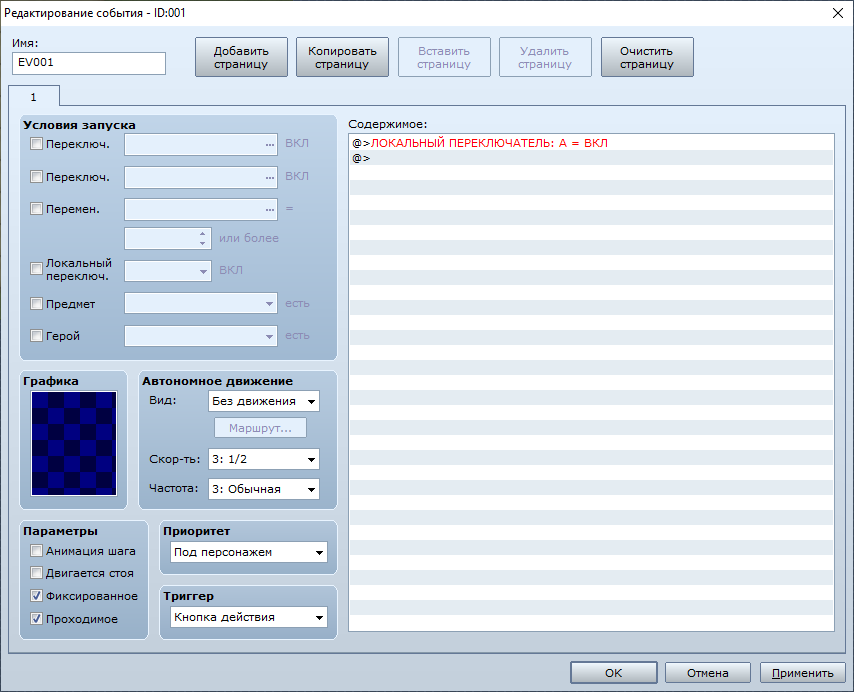Uncheck the Фиксированное checkbox
This screenshot has height=692, width=854.
point(36,596)
